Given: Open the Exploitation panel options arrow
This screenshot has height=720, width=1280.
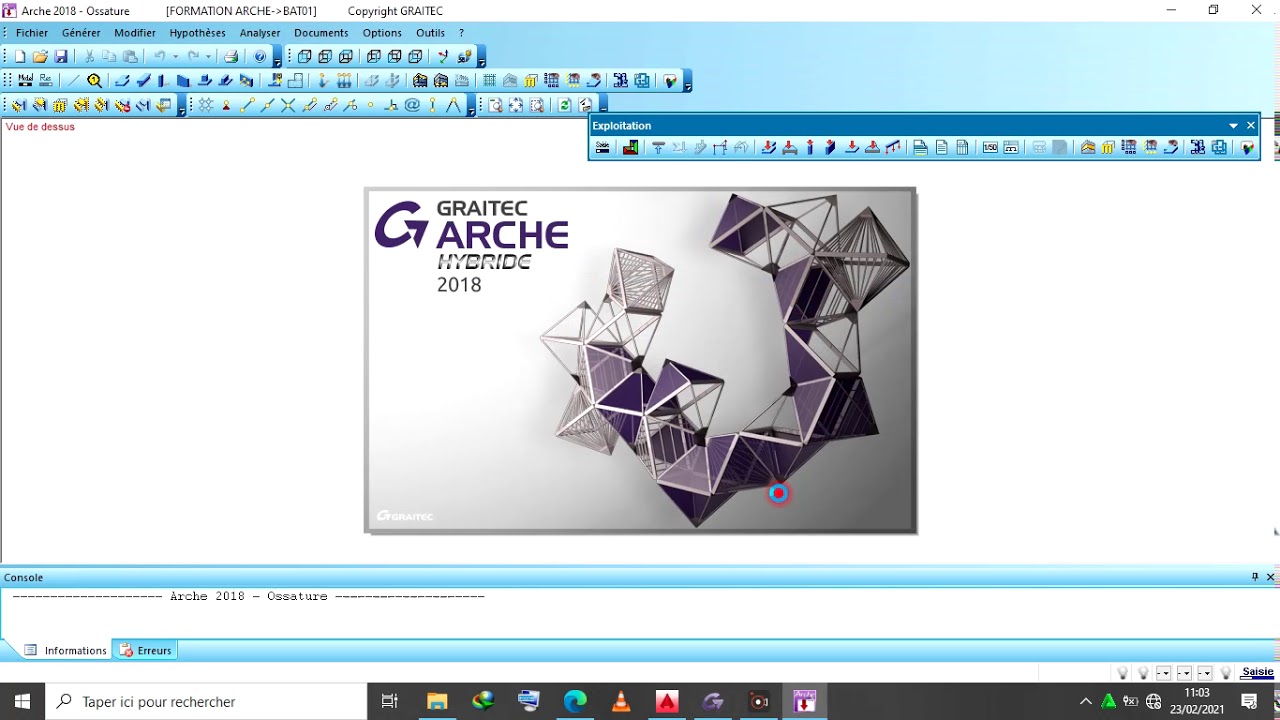Looking at the screenshot, I should tap(1233, 126).
